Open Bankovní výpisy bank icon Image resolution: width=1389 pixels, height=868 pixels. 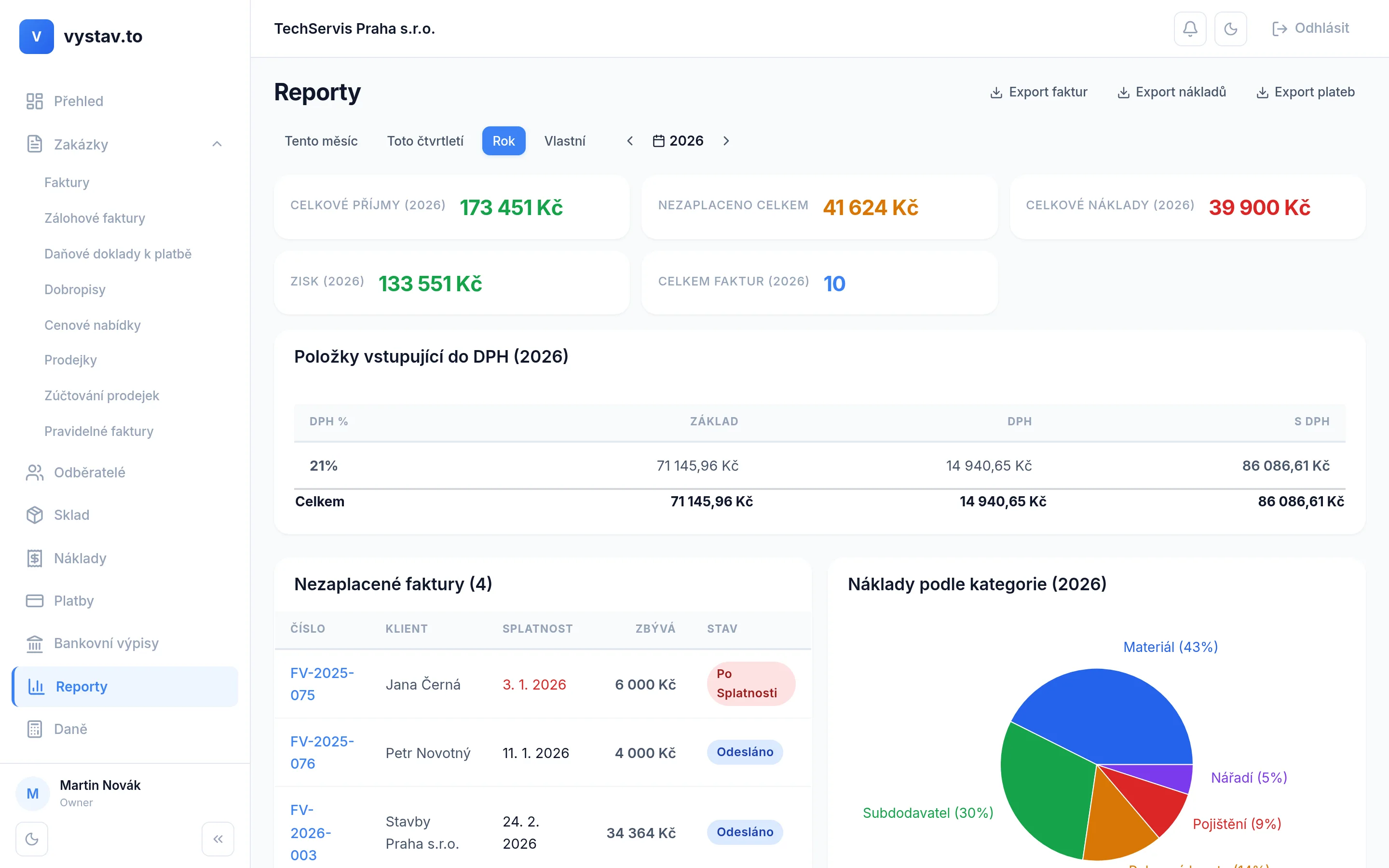coord(34,644)
